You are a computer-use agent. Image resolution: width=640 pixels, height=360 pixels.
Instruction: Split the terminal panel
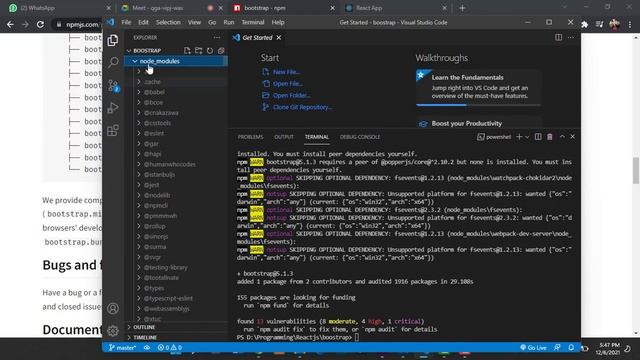[x=538, y=137]
